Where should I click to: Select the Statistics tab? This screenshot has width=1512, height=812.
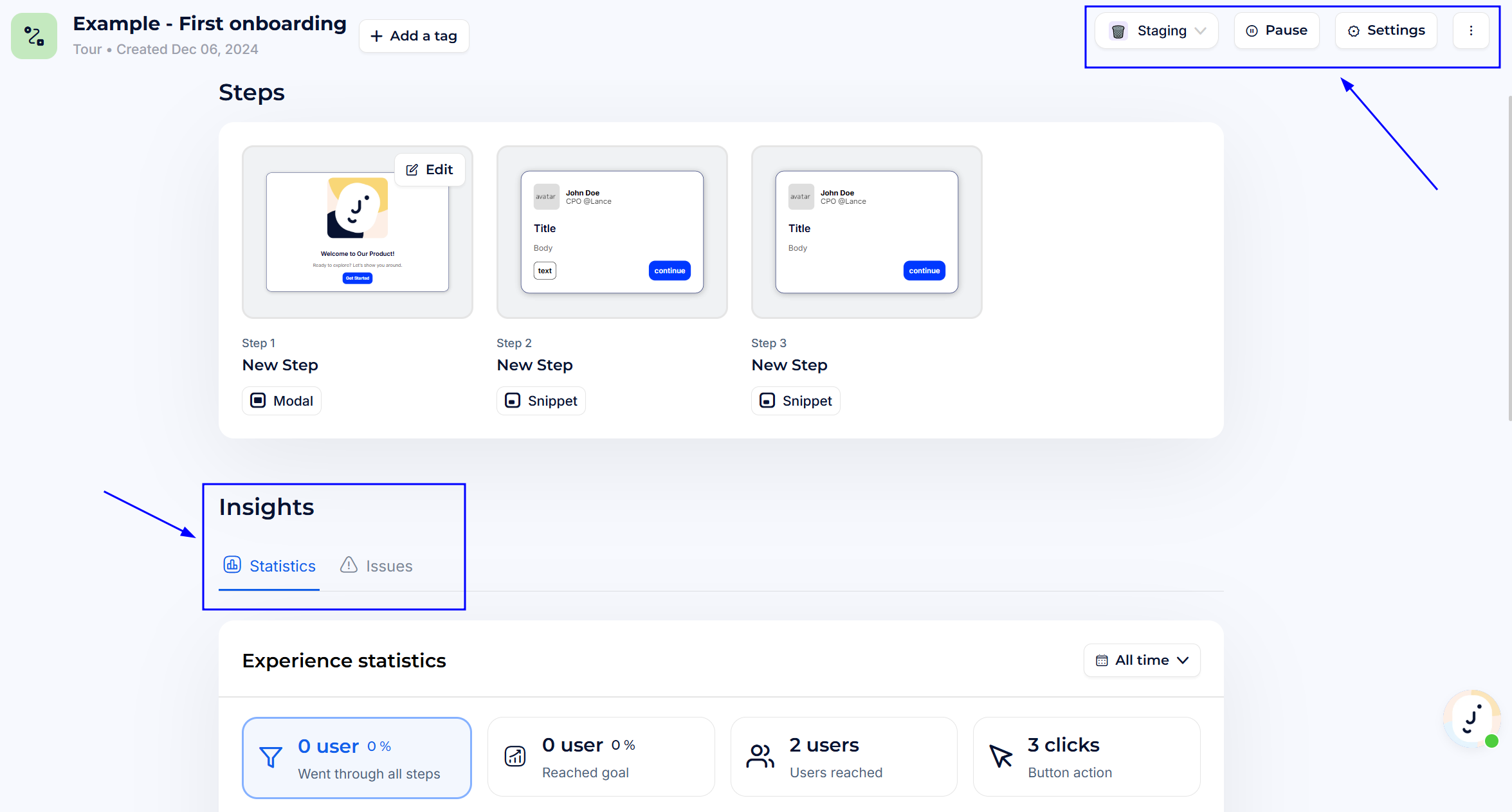click(269, 566)
